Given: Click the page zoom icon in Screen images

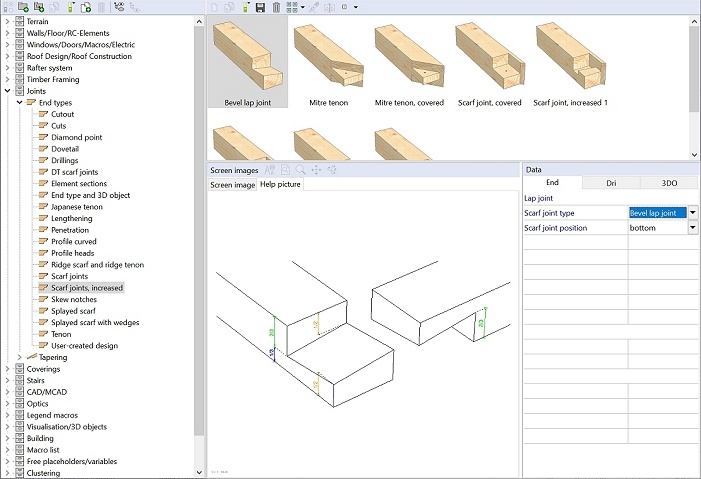Looking at the screenshot, I should coord(285,170).
